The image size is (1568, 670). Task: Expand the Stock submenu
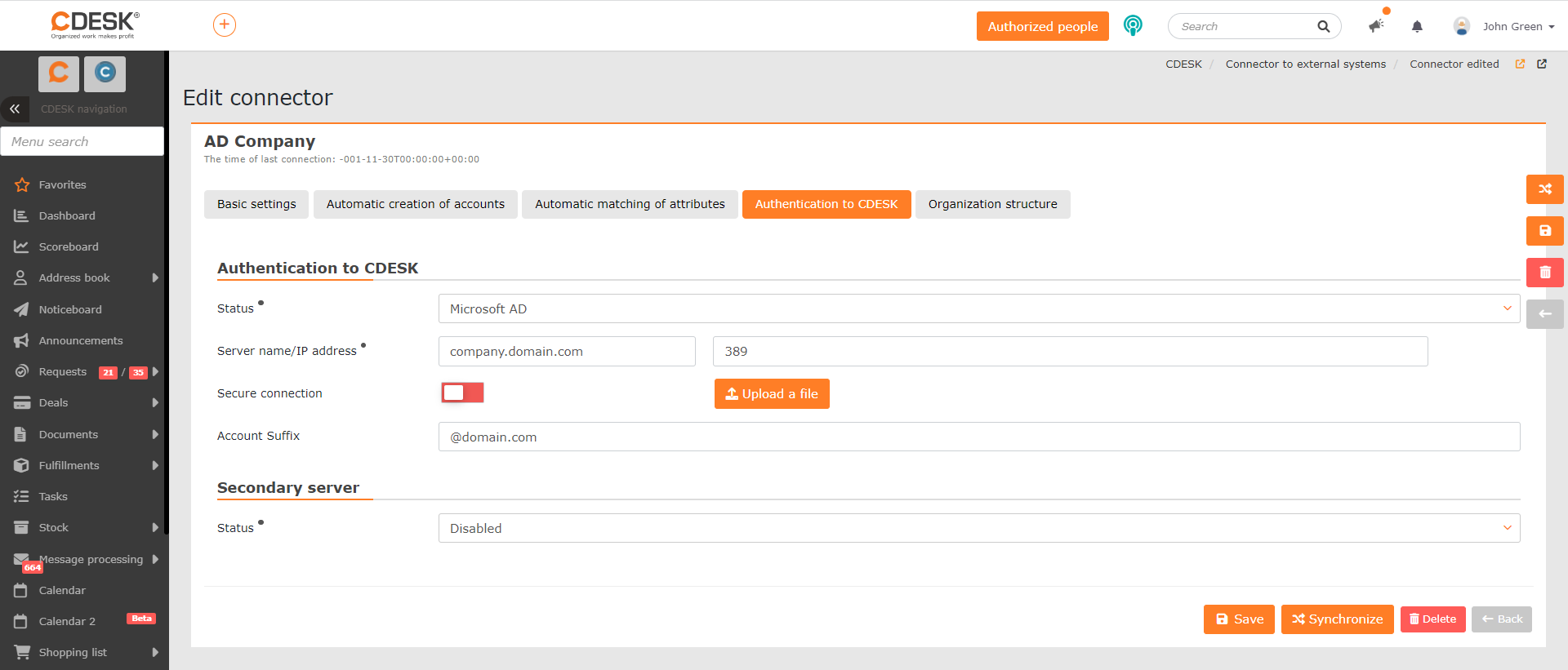155,527
